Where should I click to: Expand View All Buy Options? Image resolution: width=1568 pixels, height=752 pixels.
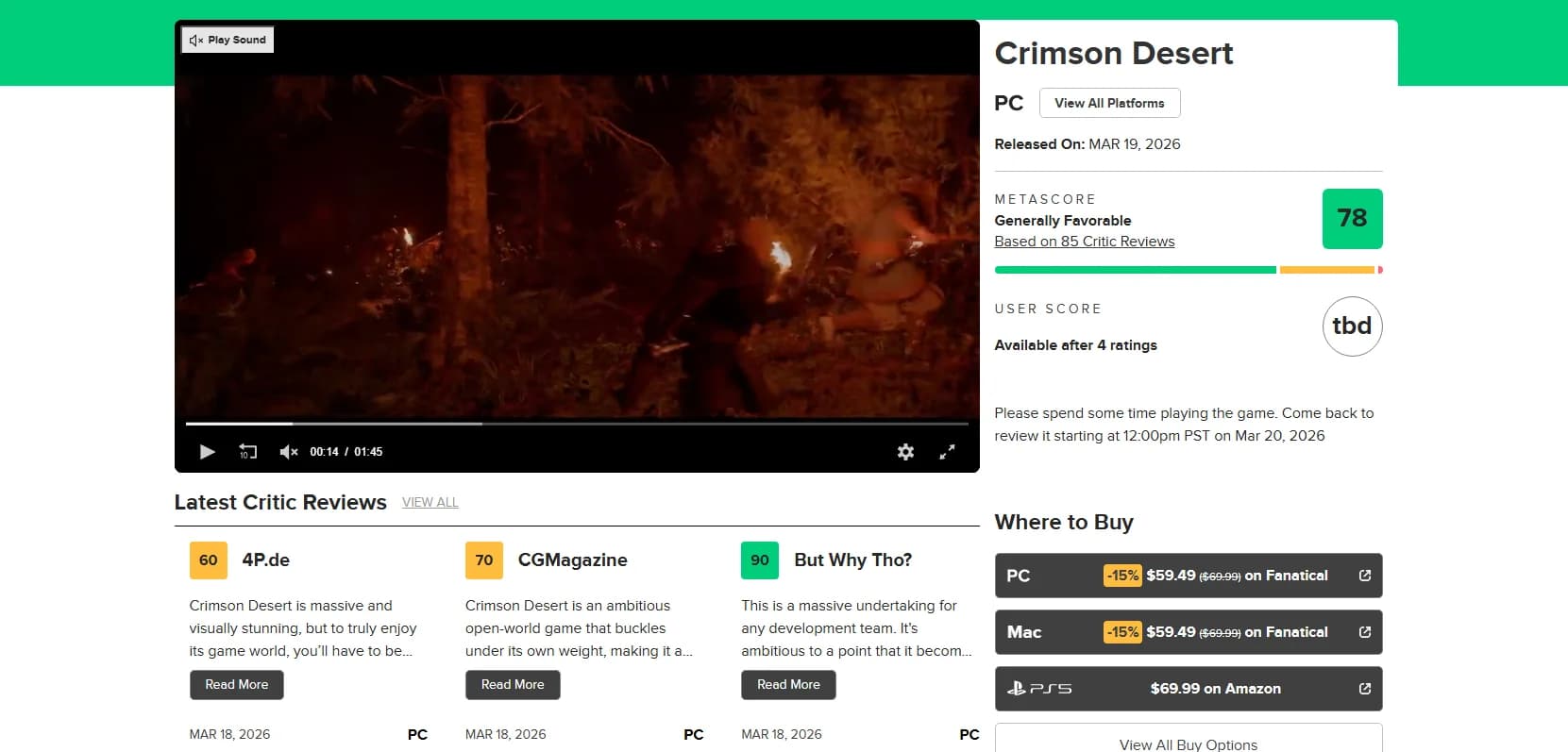1188,744
